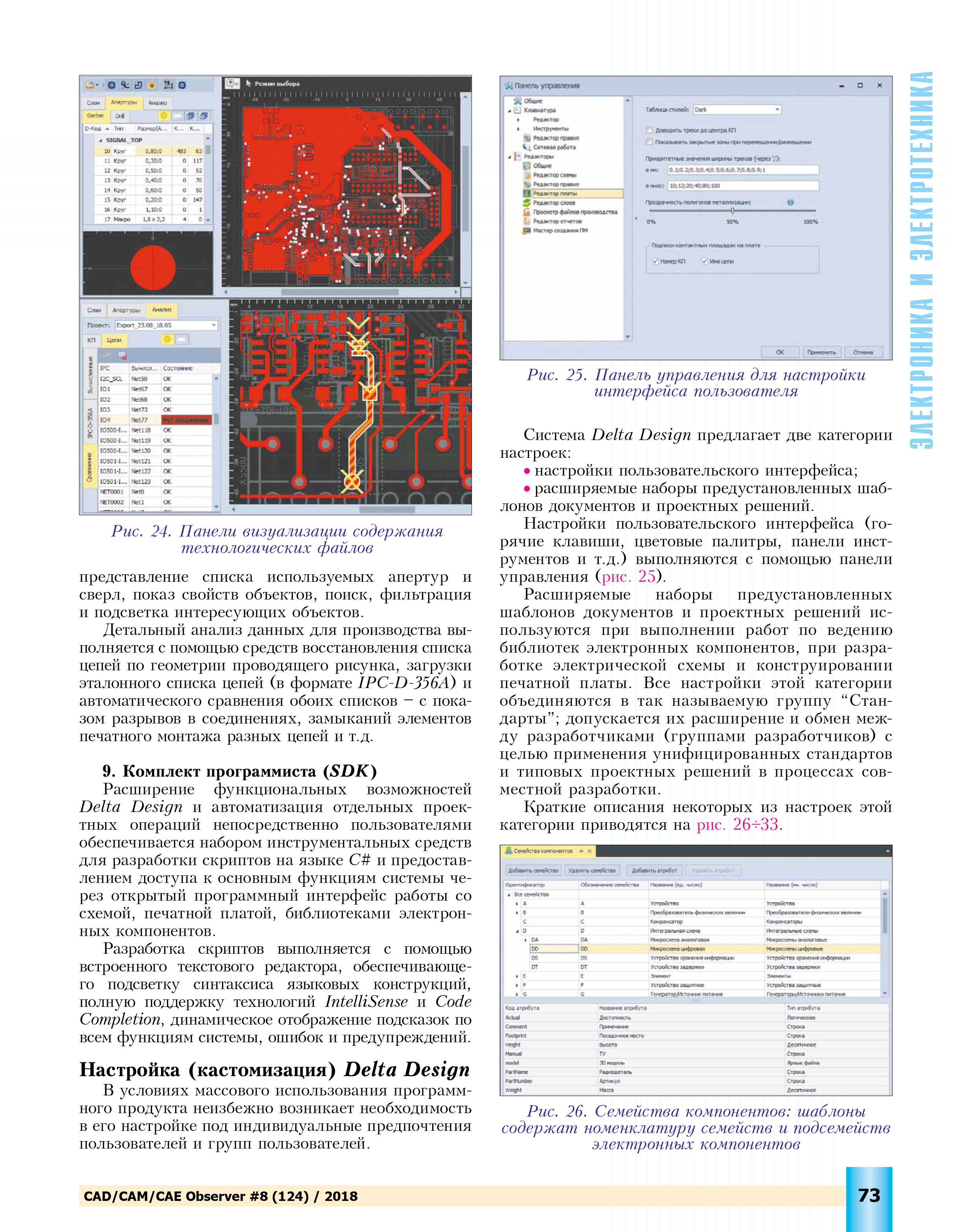Click the collapse-all icon in the Gerber tab row
The image size is (953, 1232).
point(204,116)
